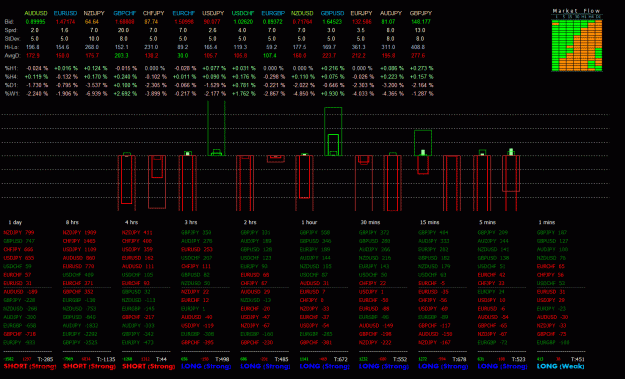Click the CHFJPY column header in top table
Image resolution: width=625 pixels, height=379 pixels.
(153, 13)
